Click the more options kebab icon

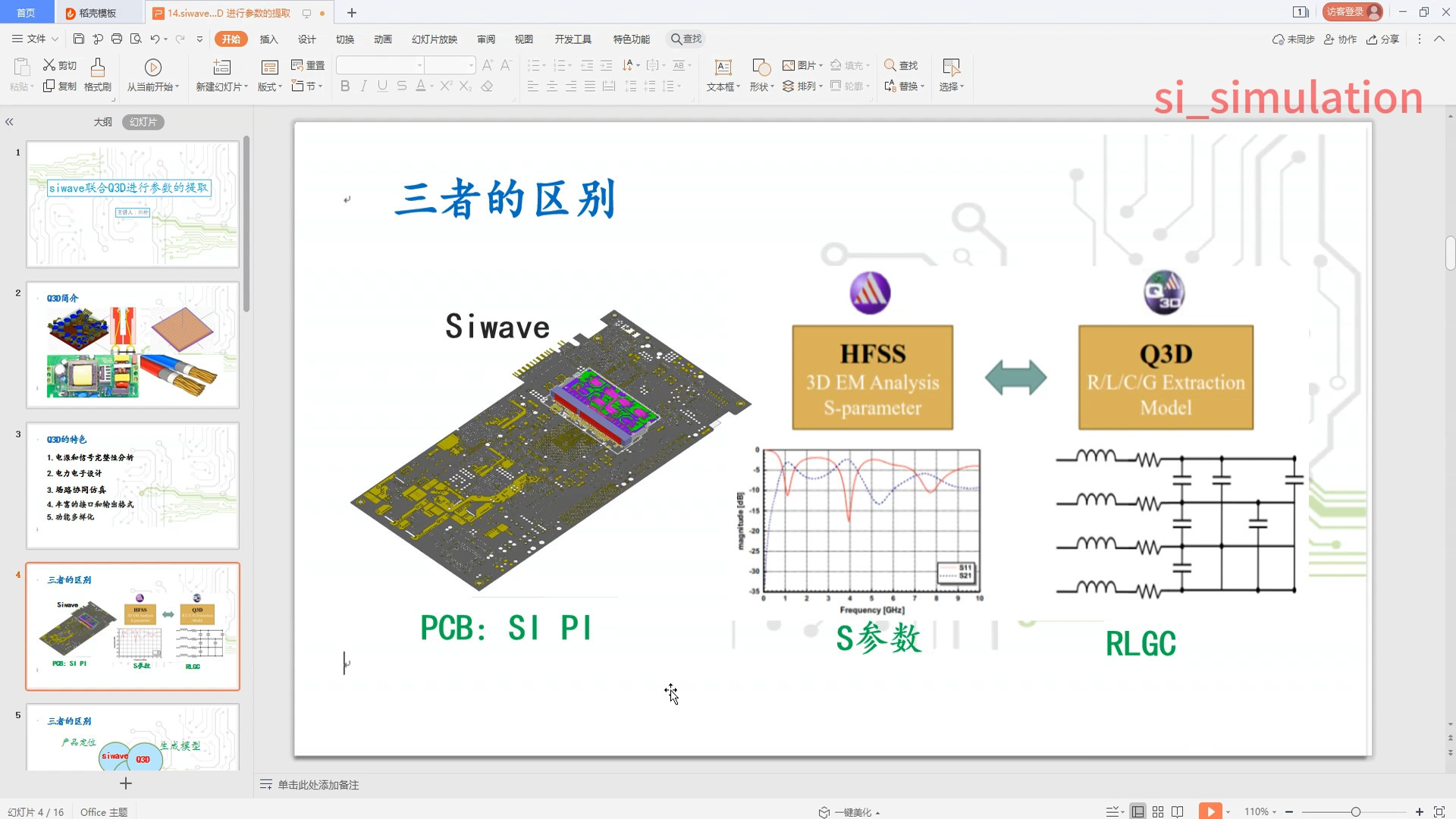pyautogui.click(x=1420, y=39)
